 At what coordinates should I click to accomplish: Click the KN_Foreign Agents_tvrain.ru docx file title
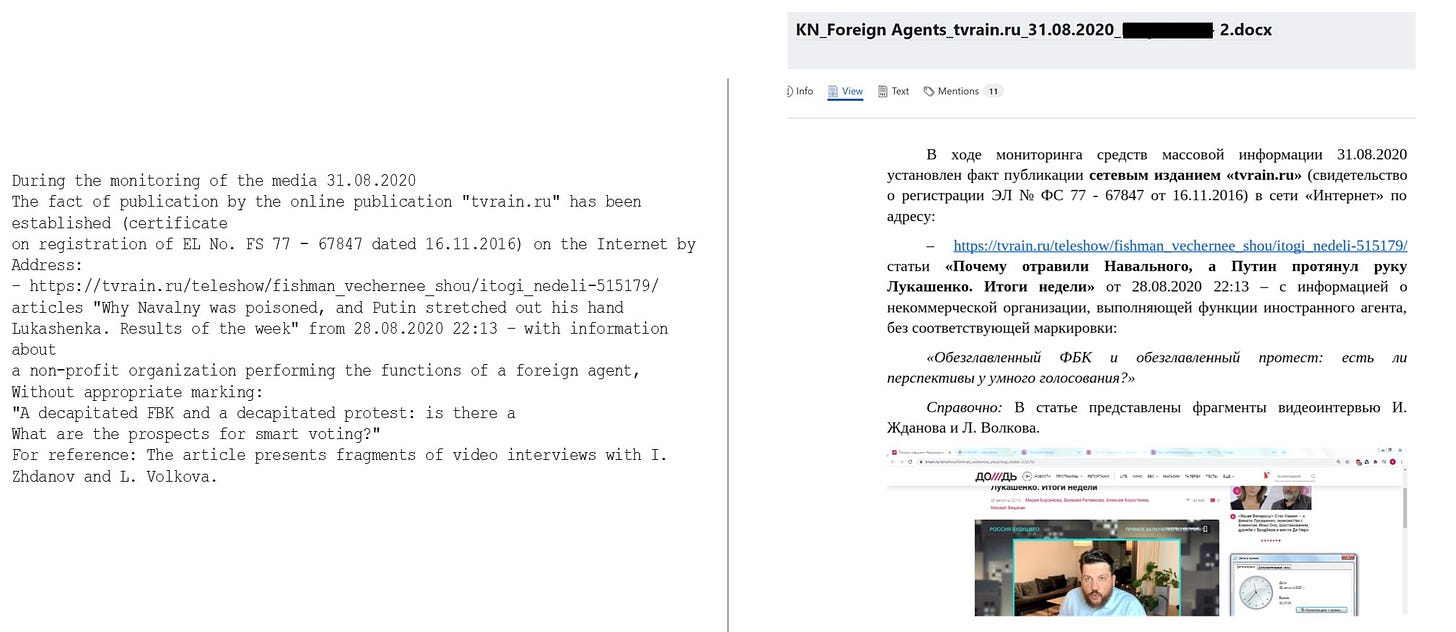[1033, 30]
